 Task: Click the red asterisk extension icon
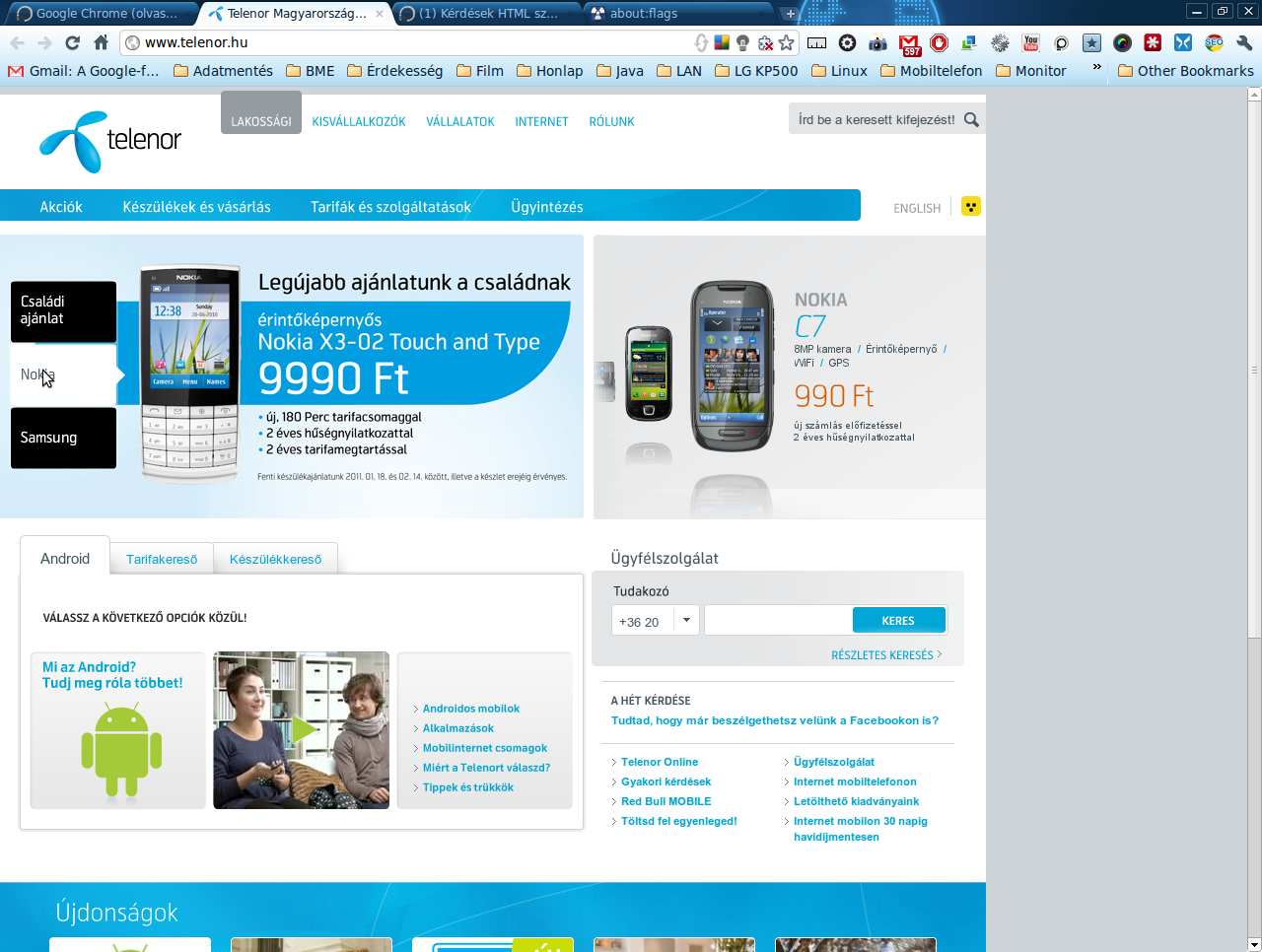(x=1153, y=42)
